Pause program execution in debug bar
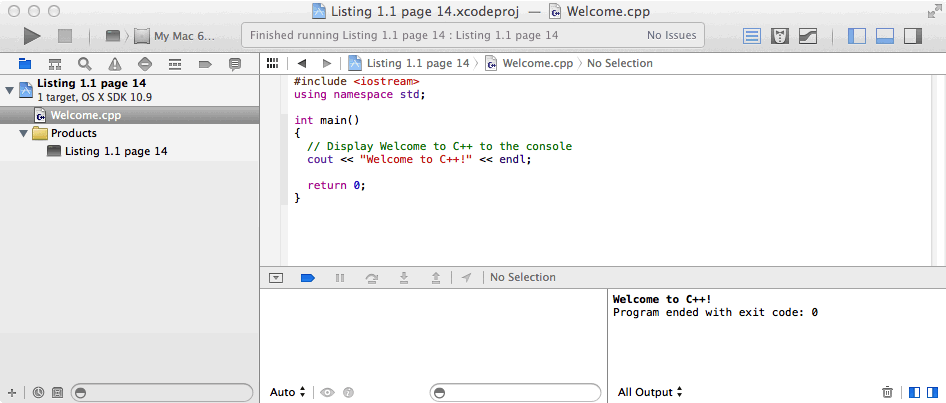 [x=340, y=278]
